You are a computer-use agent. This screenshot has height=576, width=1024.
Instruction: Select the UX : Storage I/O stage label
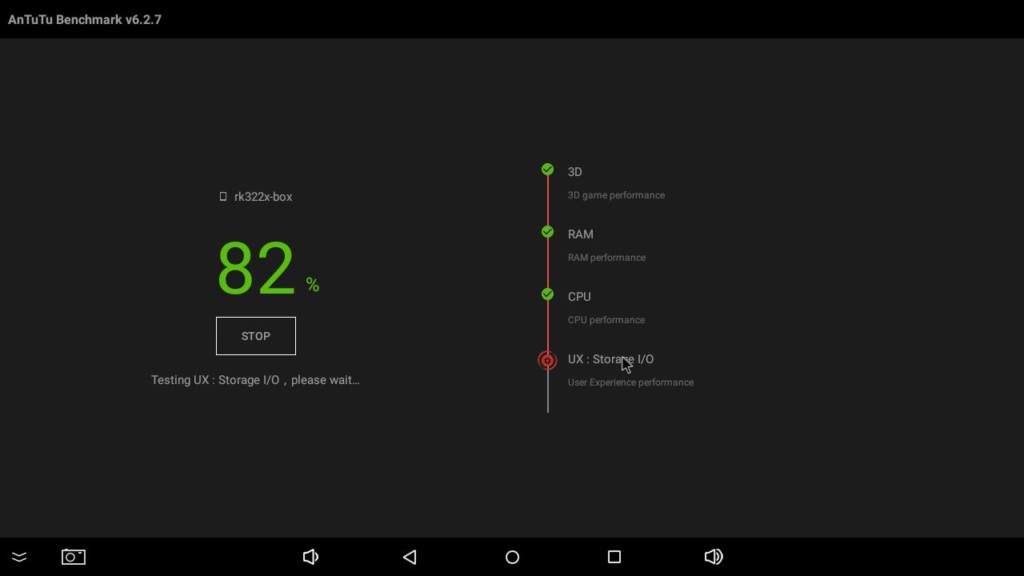610,359
